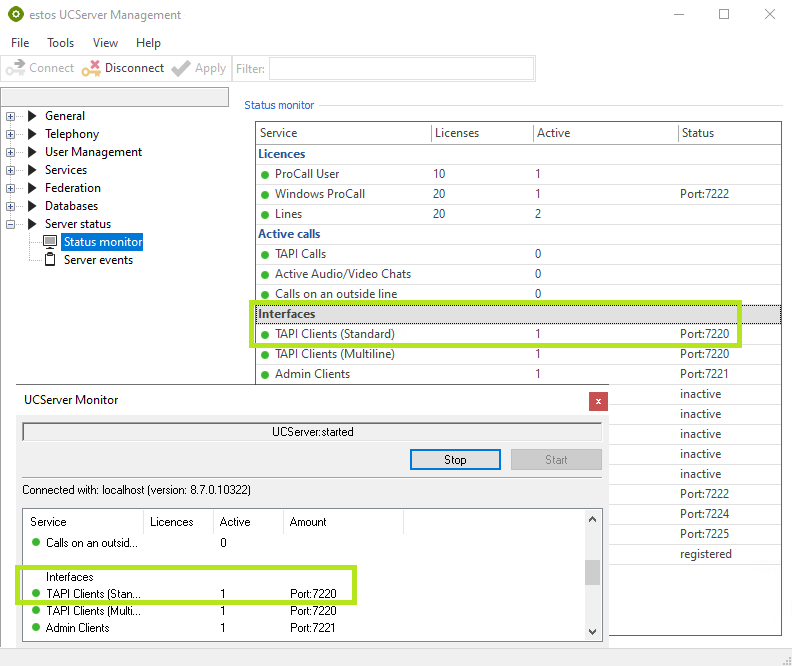Close the UCServer Monitor dialog
Viewport: 792px width, 666px height.
pyautogui.click(x=598, y=401)
